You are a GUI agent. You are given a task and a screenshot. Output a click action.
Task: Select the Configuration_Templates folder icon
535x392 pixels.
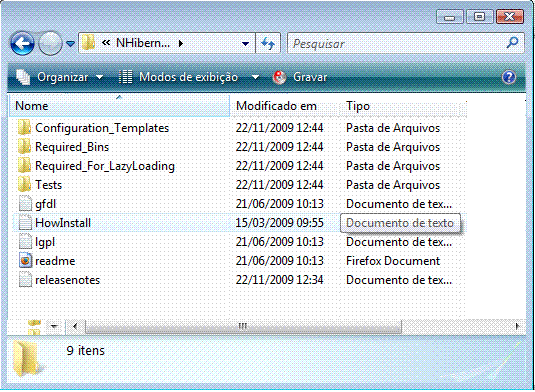click(24, 128)
